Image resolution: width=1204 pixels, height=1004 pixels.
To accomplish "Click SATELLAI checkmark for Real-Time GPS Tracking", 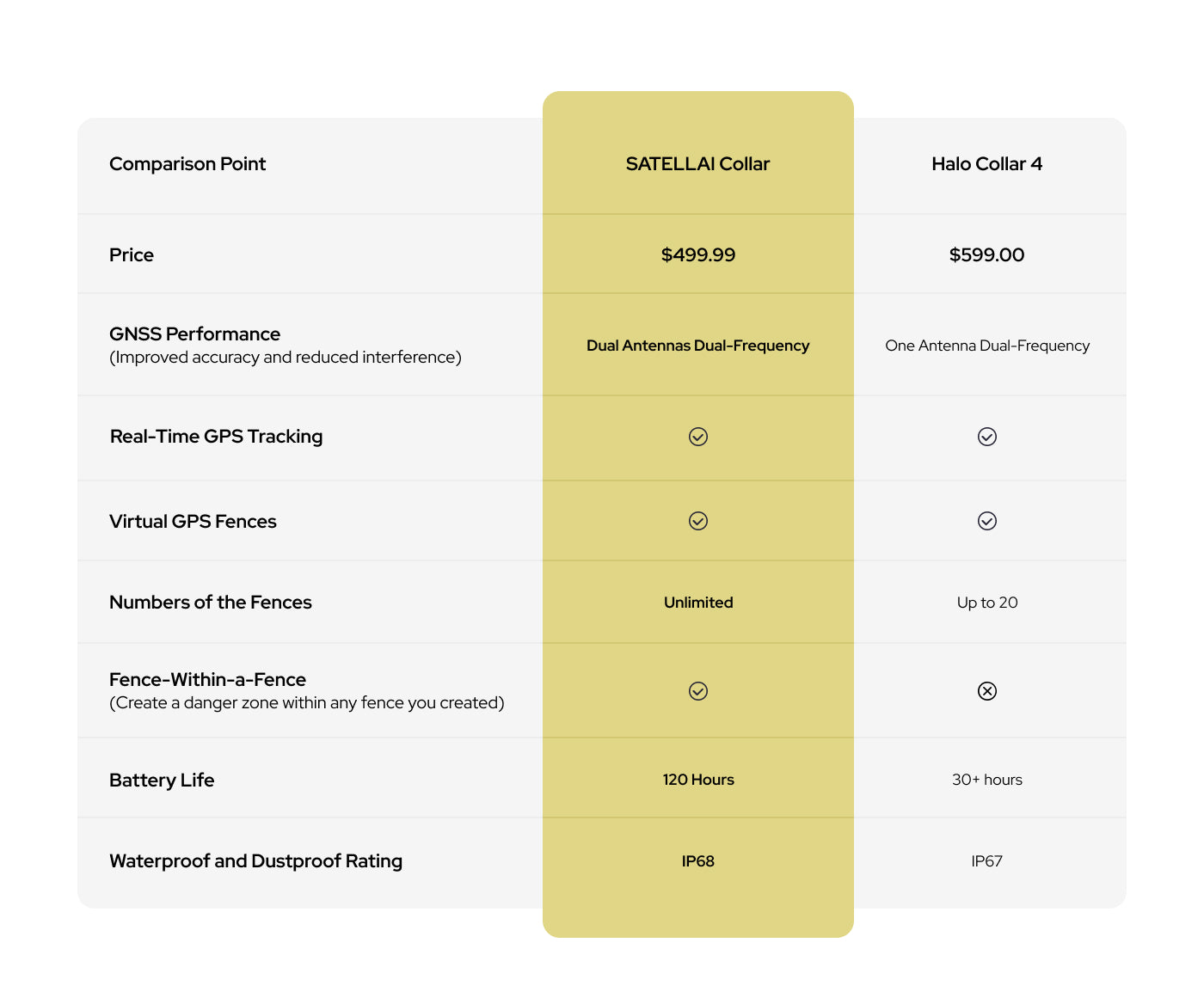I will [698, 437].
